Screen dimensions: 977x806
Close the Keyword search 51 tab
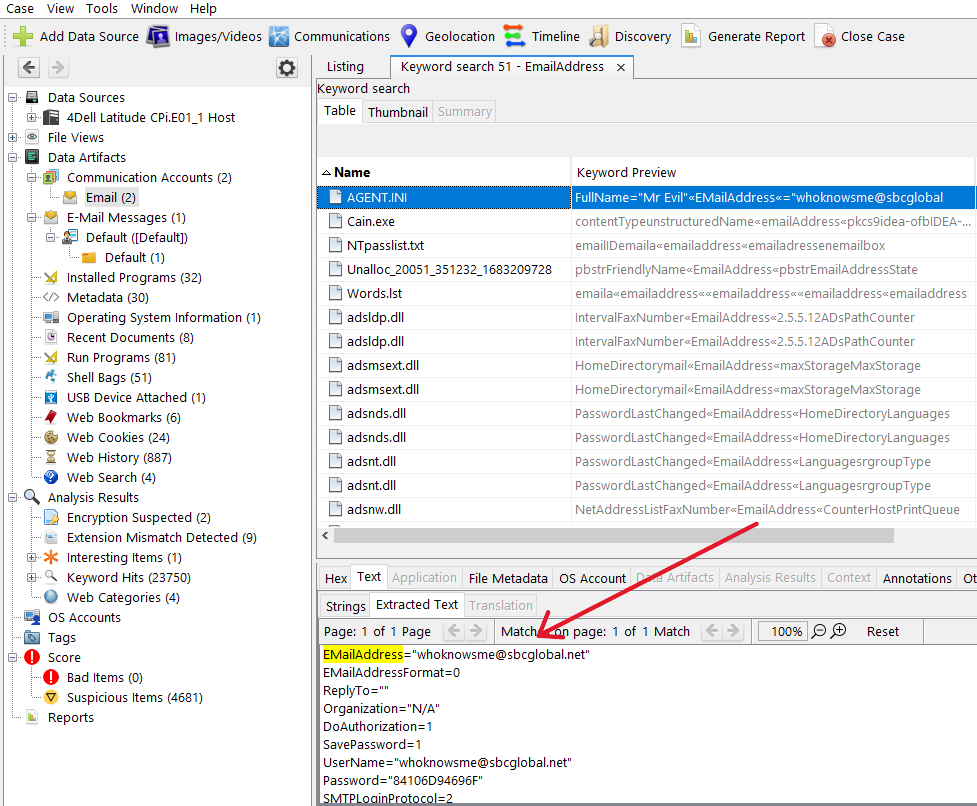coord(621,67)
